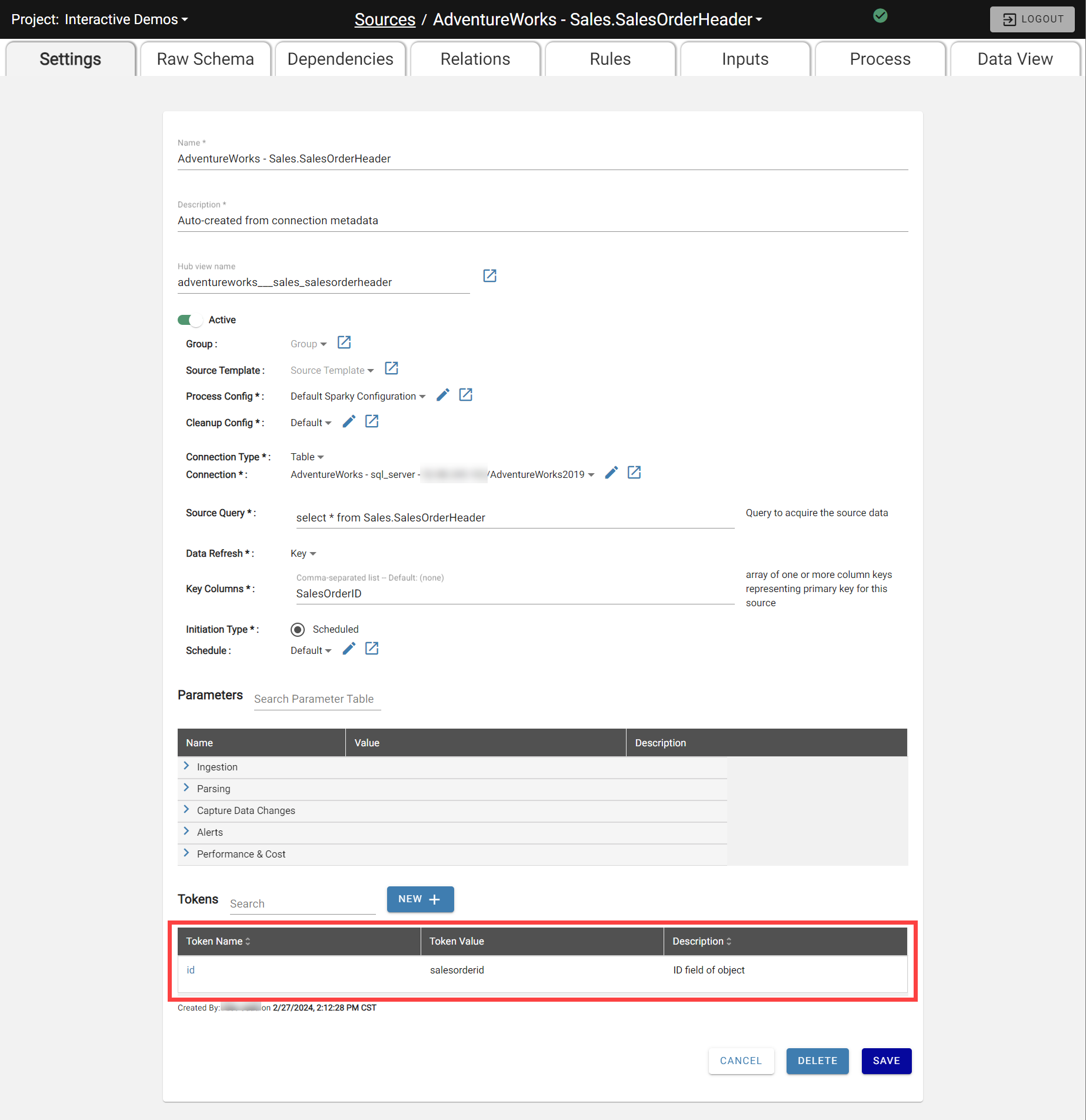The image size is (1086, 1120).
Task: Open hub view name external link icon
Action: coord(489,275)
